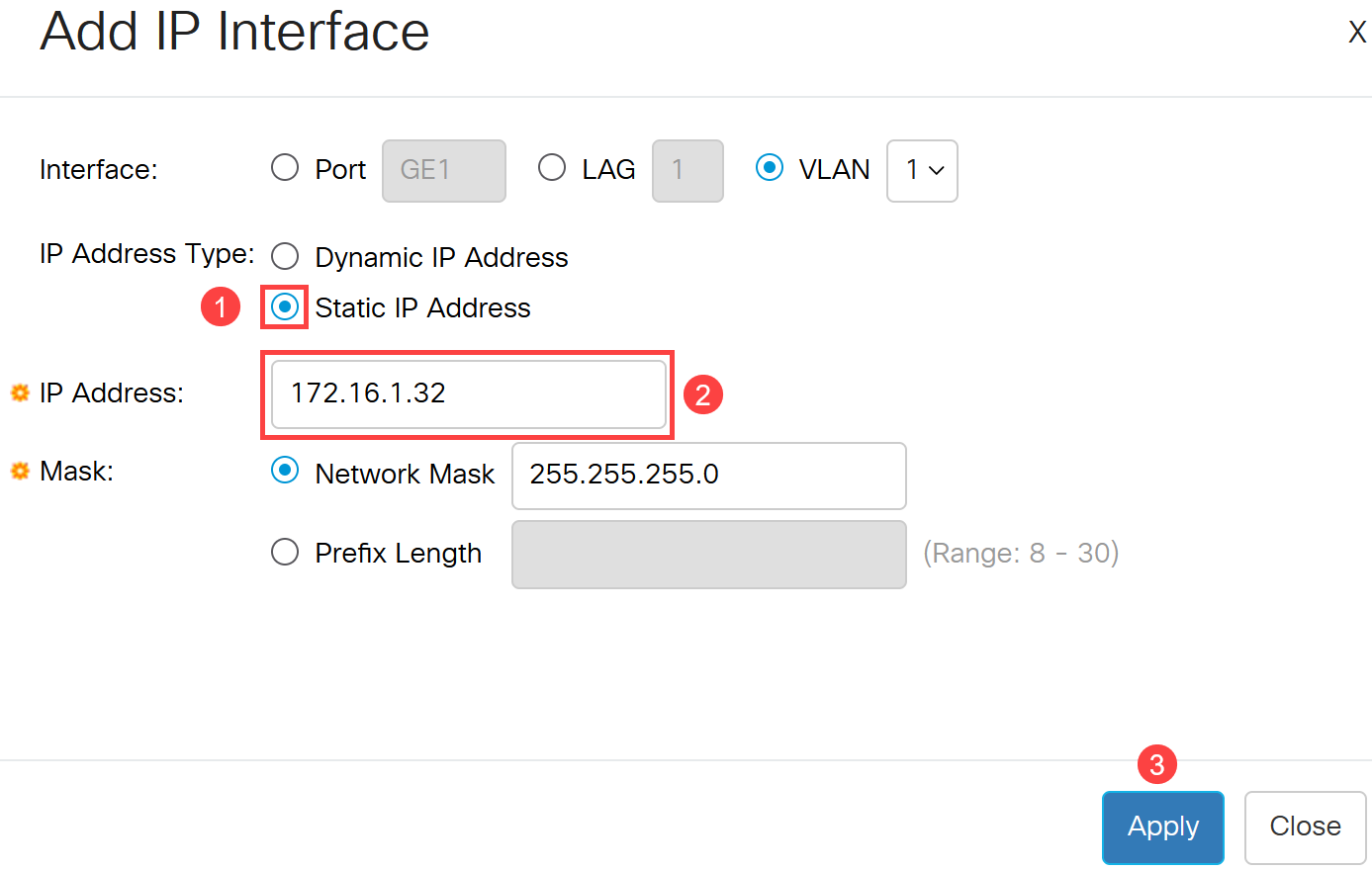The height and width of the screenshot is (871, 1372).
Task: Click the Close button at the bottom
Action: point(1306,827)
